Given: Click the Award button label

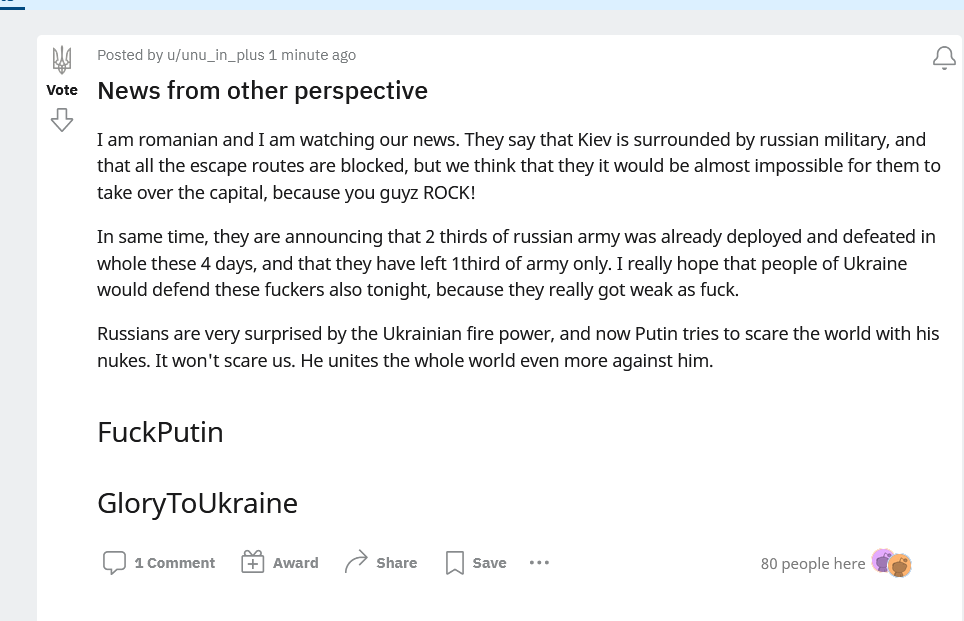Looking at the screenshot, I should coord(296,563).
